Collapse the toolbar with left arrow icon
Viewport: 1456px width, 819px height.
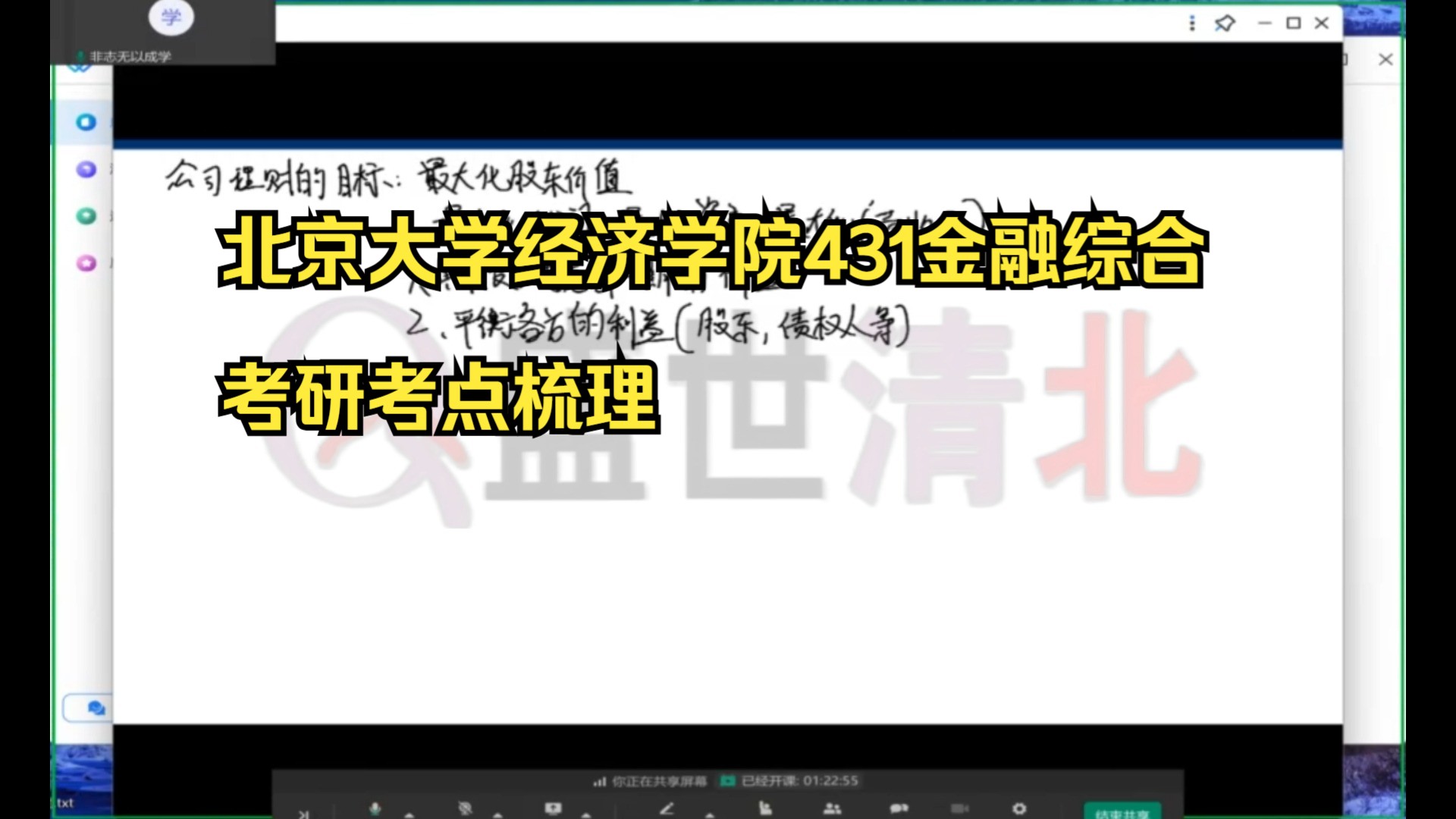coord(304,814)
